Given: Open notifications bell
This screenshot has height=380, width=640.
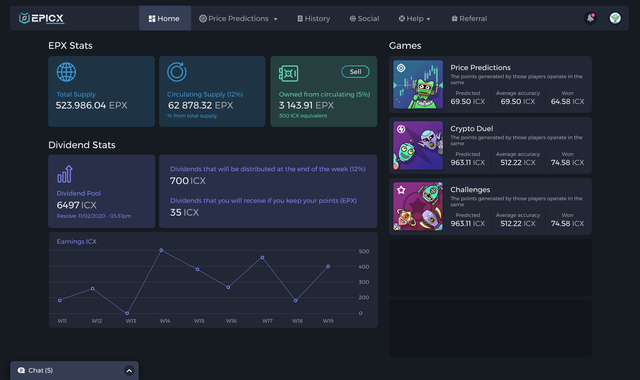Looking at the screenshot, I should tap(590, 18).
